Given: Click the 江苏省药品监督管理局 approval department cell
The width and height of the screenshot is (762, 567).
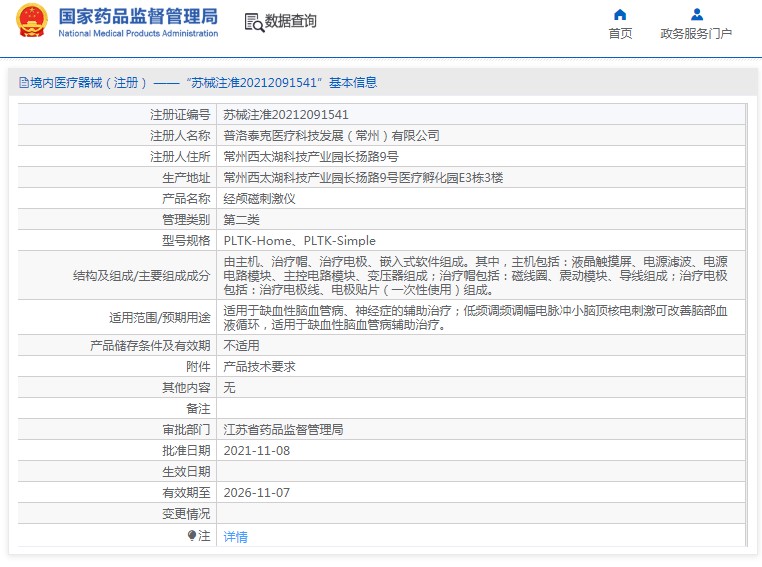Looking at the screenshot, I should [x=283, y=430].
